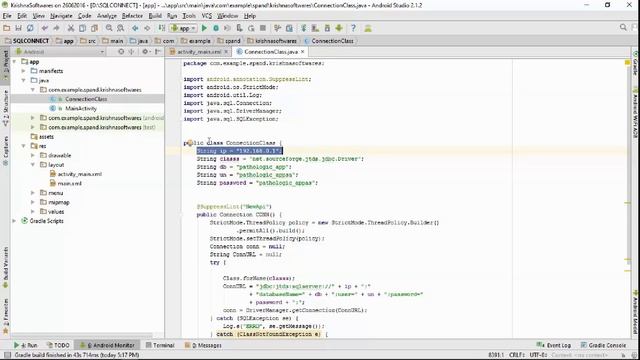
Task: Click the Make Project icon
Action: (x=162, y=28)
